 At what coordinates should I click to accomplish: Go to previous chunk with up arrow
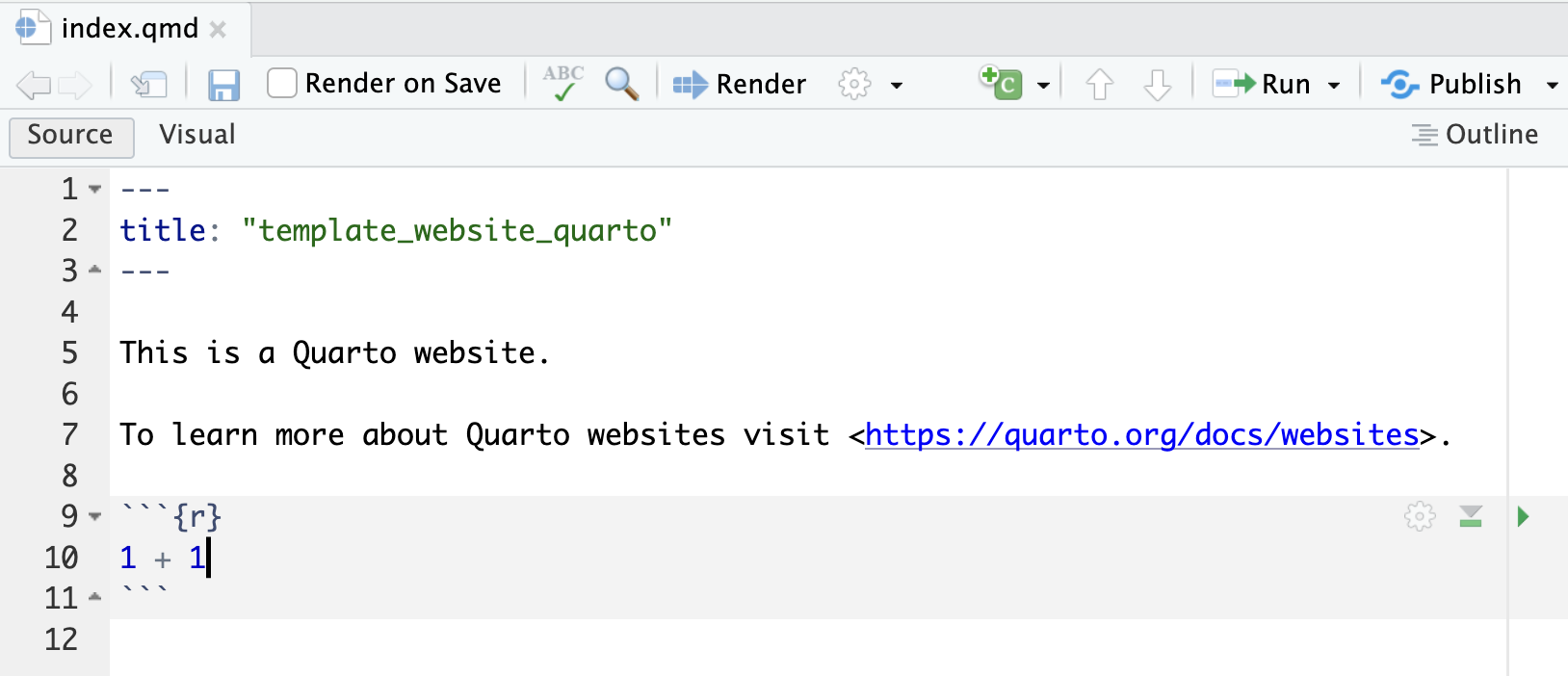coord(1099,85)
